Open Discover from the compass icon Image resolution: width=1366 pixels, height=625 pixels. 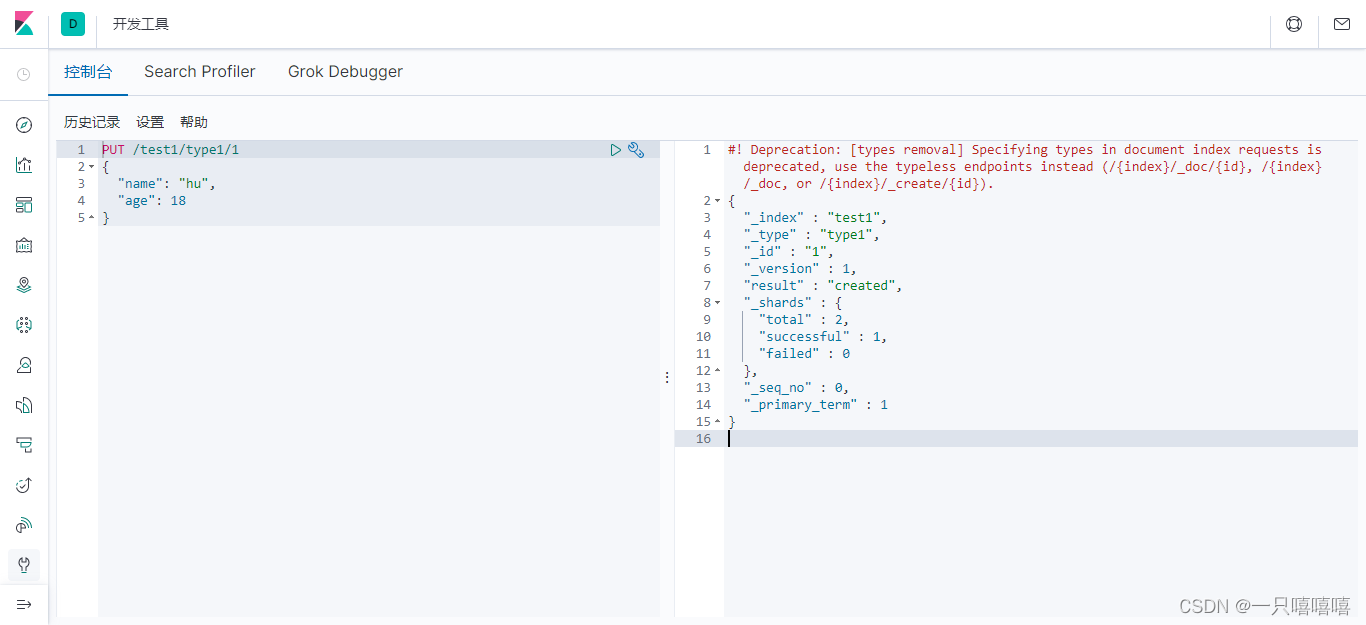point(24,125)
